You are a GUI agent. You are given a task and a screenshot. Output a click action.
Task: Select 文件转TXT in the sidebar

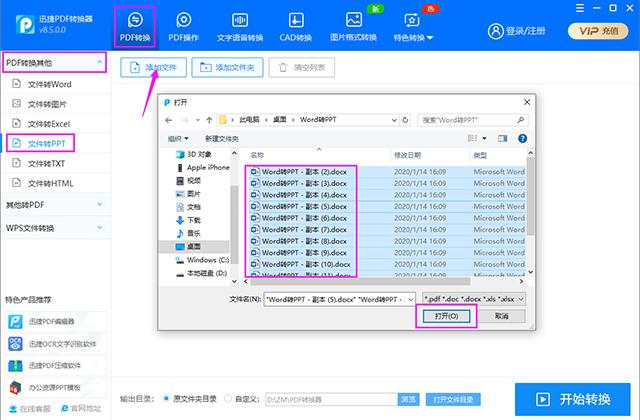[46, 163]
